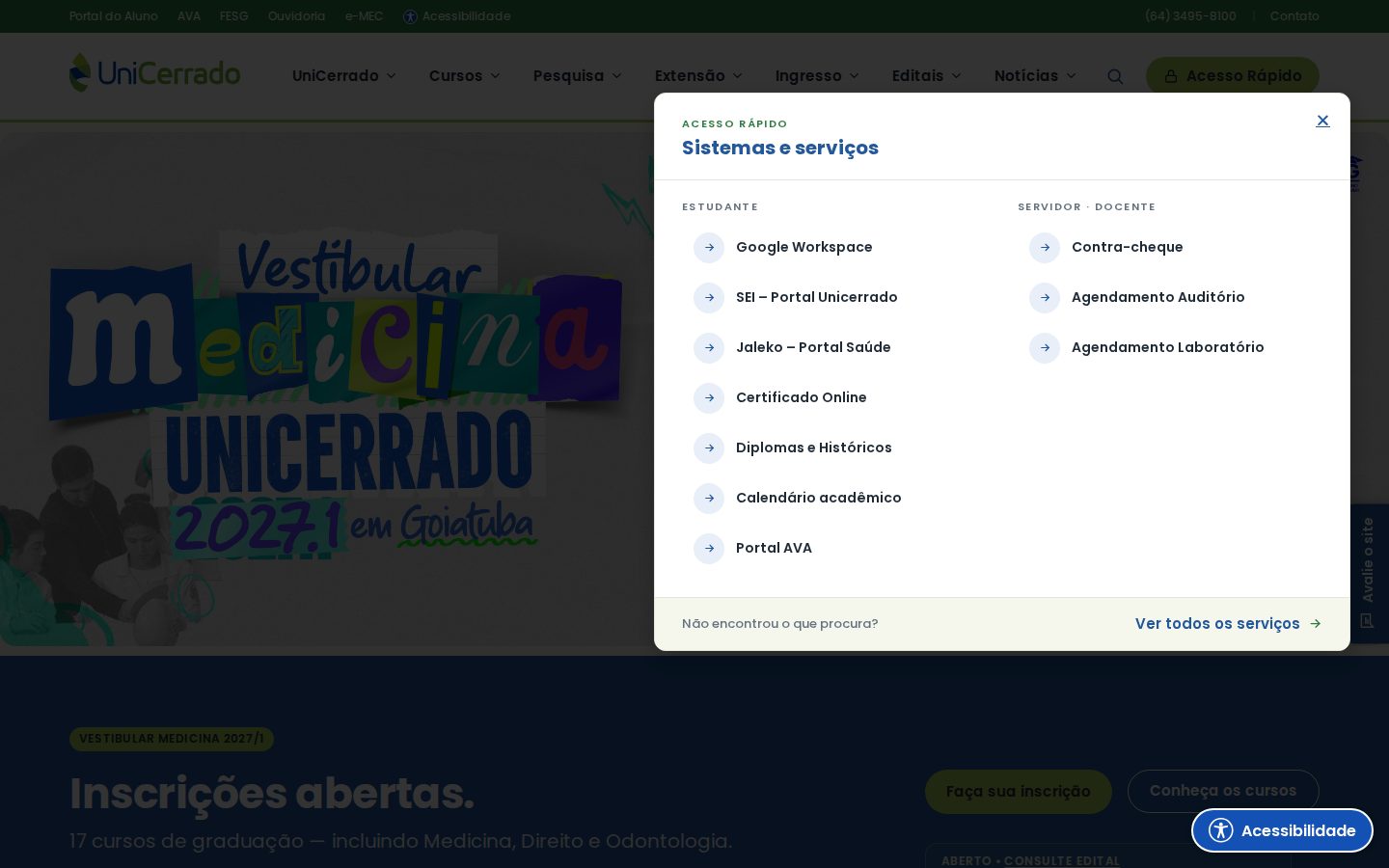The image size is (1389, 868).
Task: Click the arrow icon beside Google Workspace
Action: pos(709,248)
